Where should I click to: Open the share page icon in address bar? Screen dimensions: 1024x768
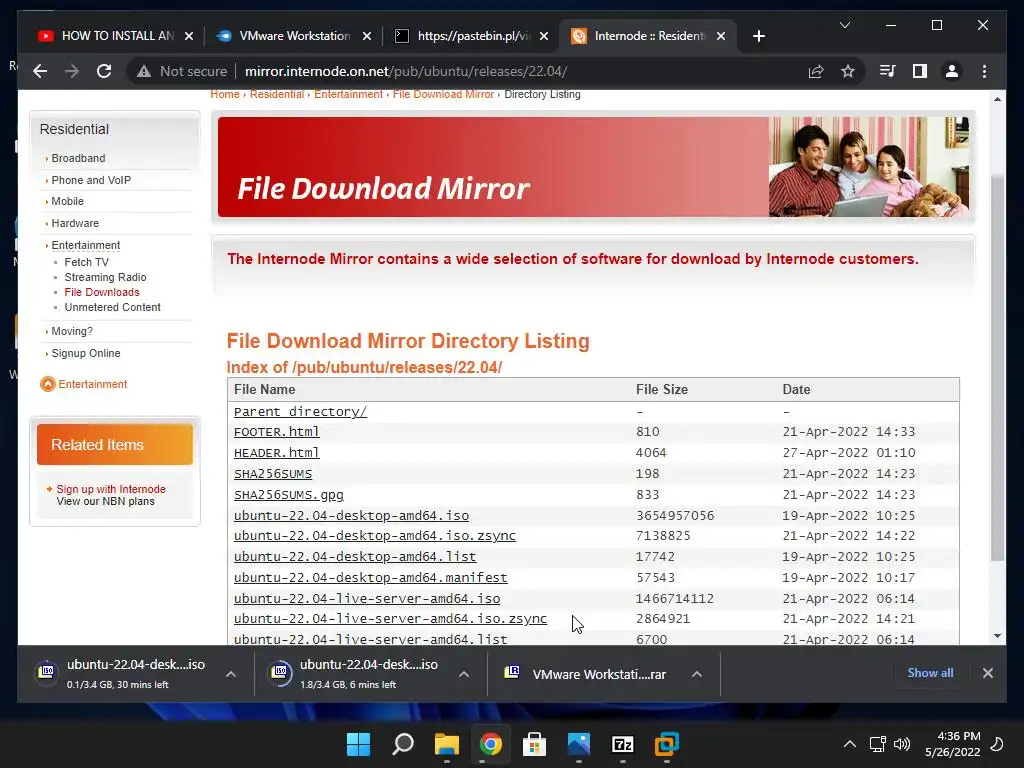(x=816, y=71)
